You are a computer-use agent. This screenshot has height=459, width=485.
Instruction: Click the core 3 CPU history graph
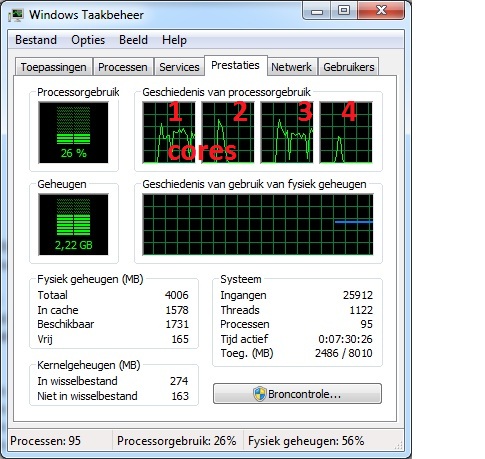click(287, 133)
